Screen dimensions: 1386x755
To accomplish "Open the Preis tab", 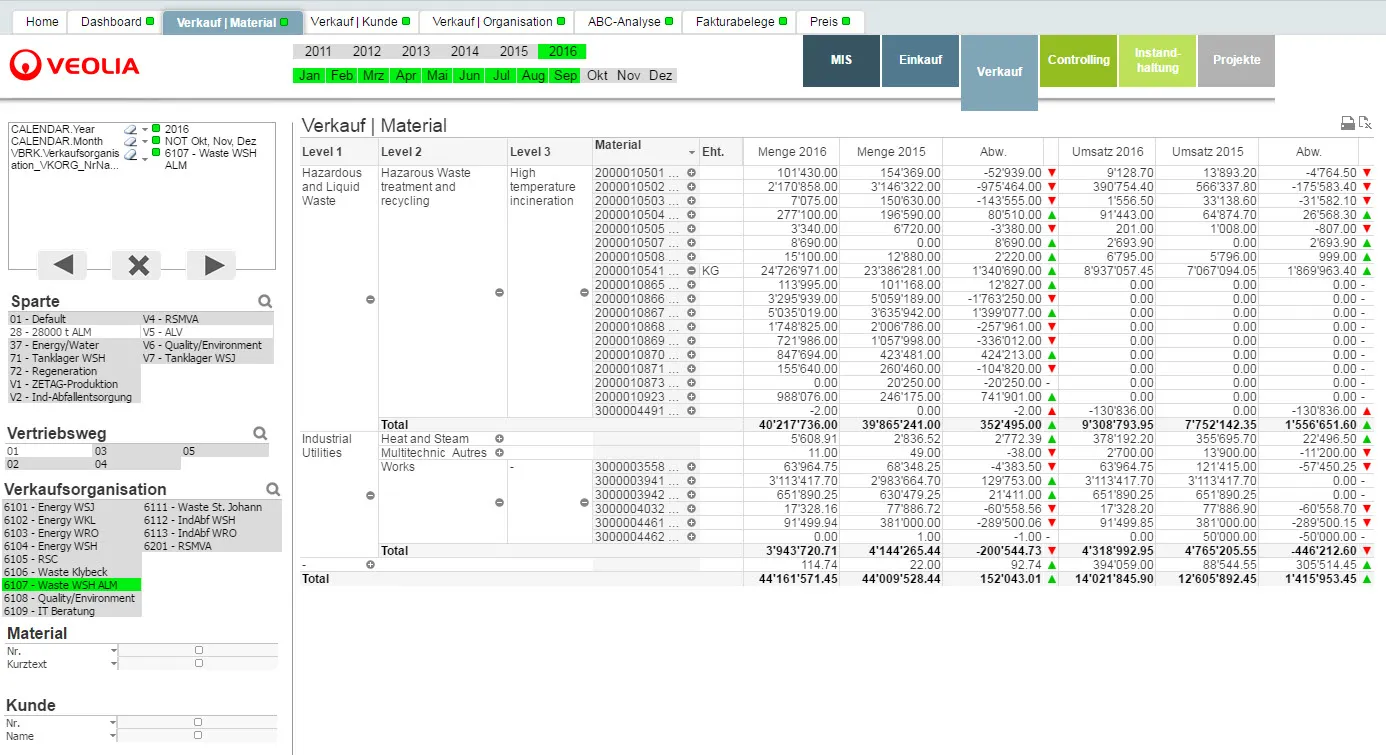I will point(830,22).
